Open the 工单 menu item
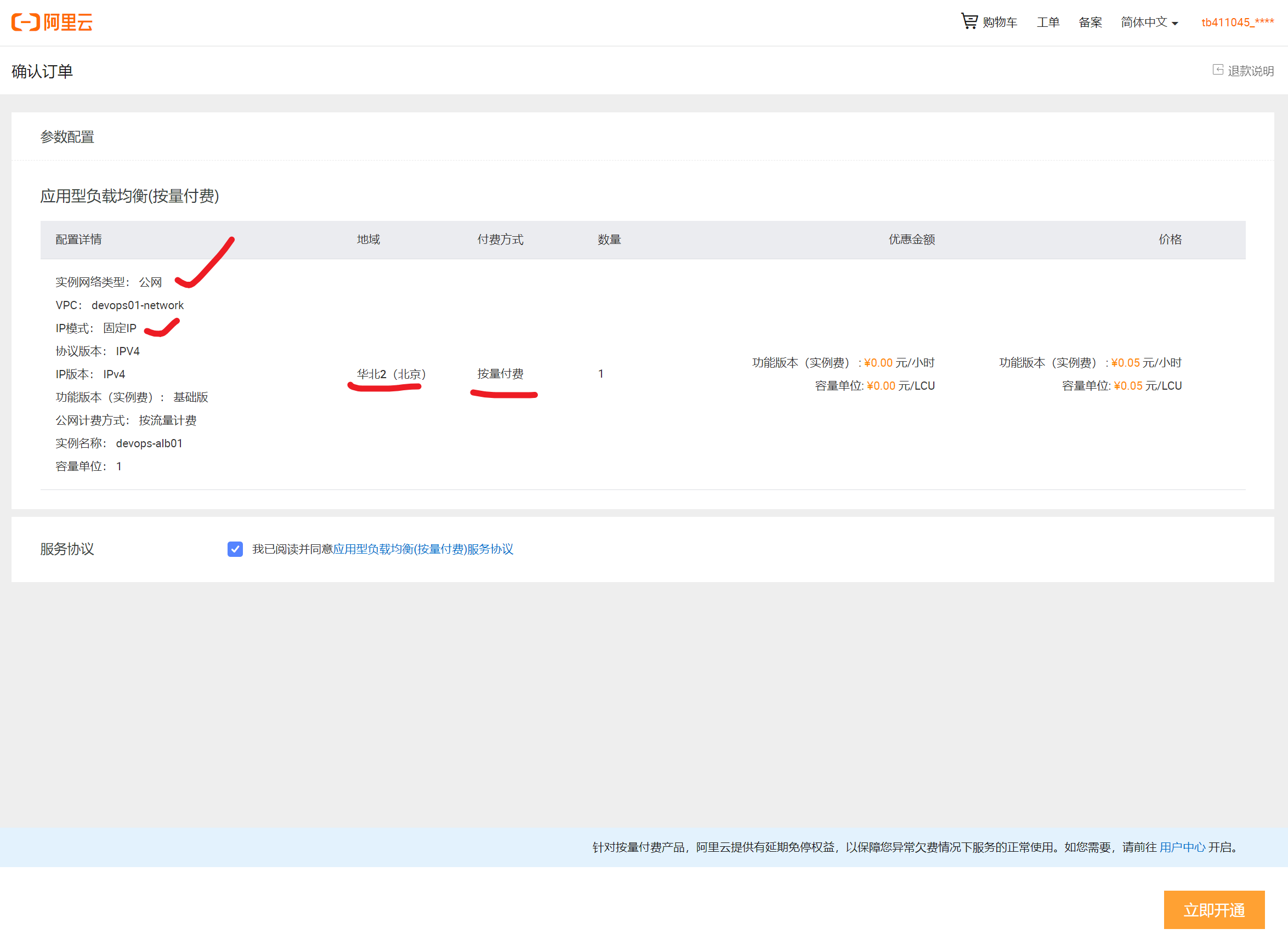 [x=1048, y=22]
